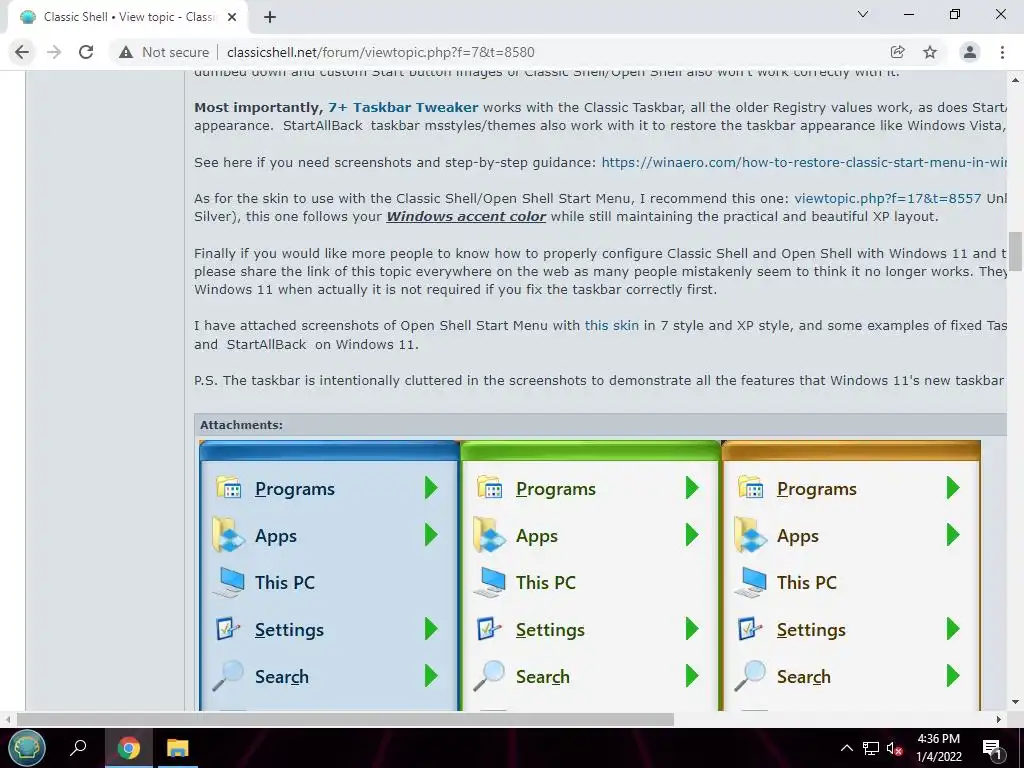
Task: Click Apps icon in orange menu
Action: coord(751,536)
